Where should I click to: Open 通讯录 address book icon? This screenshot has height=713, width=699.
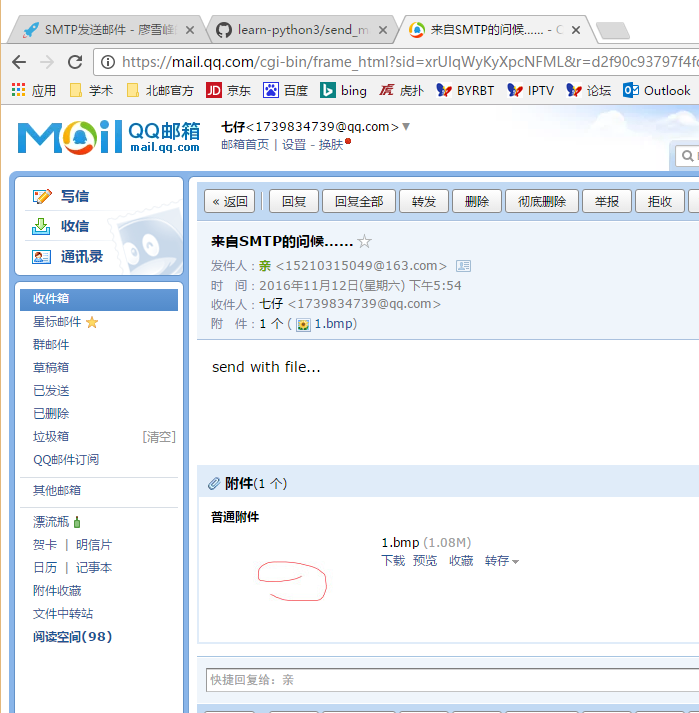click(42, 256)
